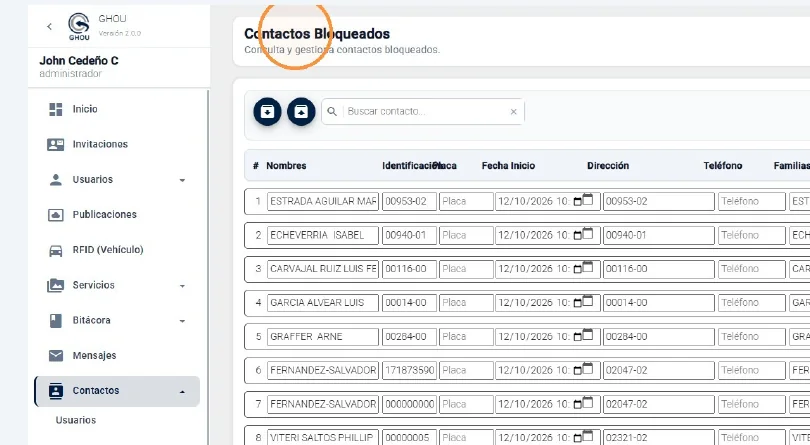The image size is (810, 445).
Task: Click the Invitaciones card icon
Action: [55, 144]
